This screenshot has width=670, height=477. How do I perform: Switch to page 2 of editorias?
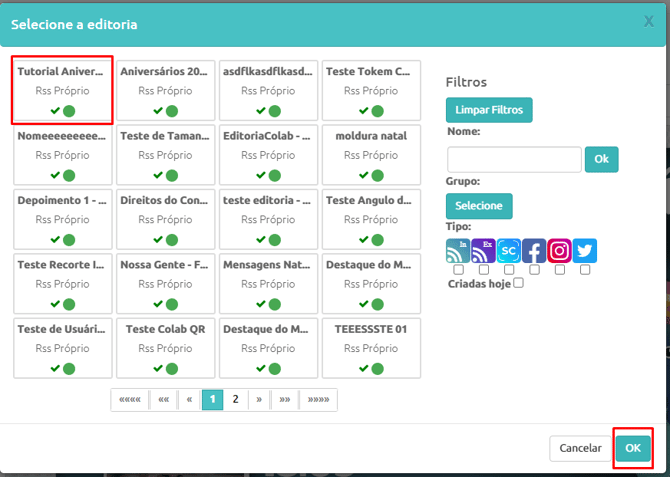point(235,400)
